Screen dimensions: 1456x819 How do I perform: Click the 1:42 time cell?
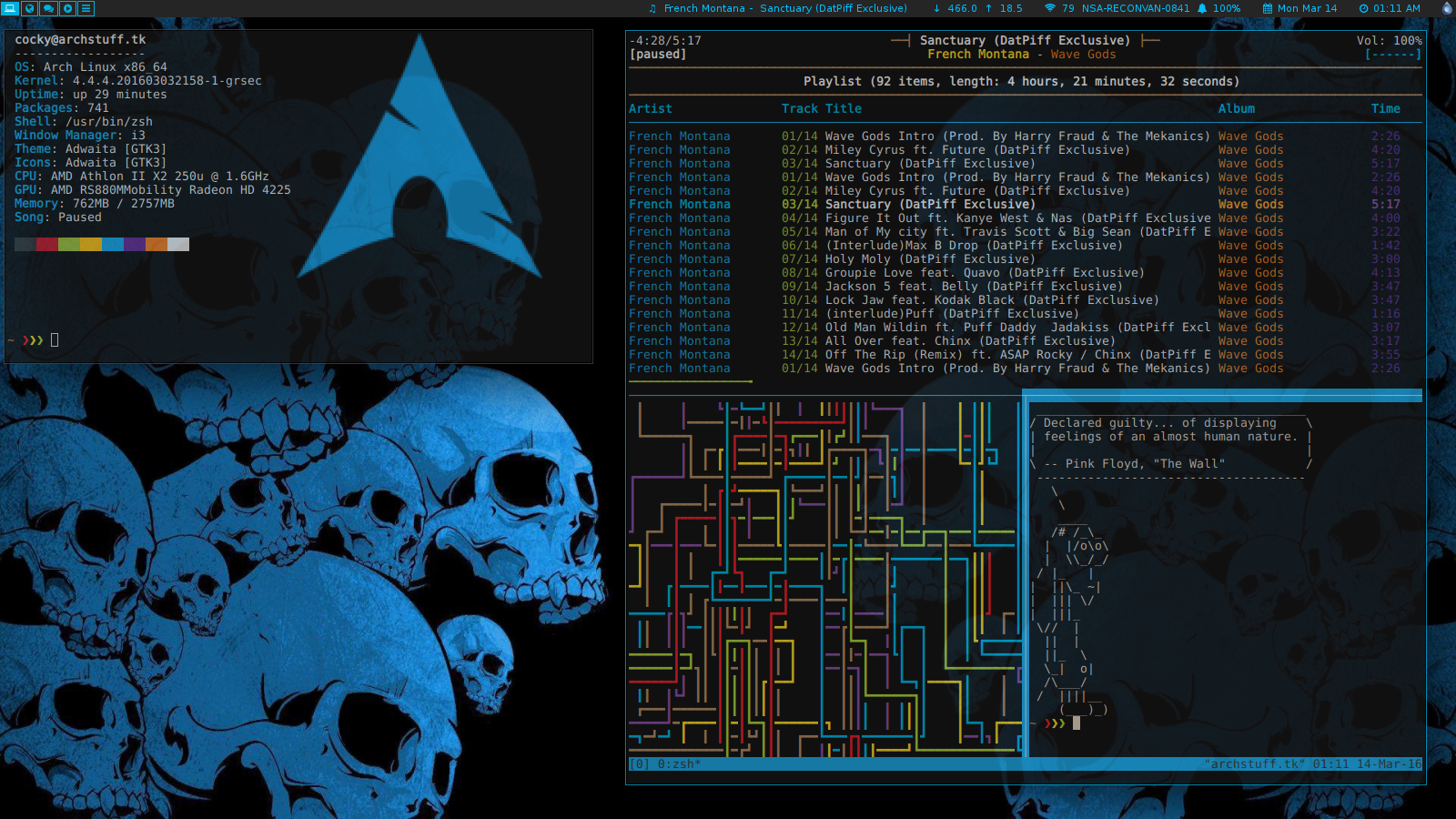pyautogui.click(x=1386, y=246)
